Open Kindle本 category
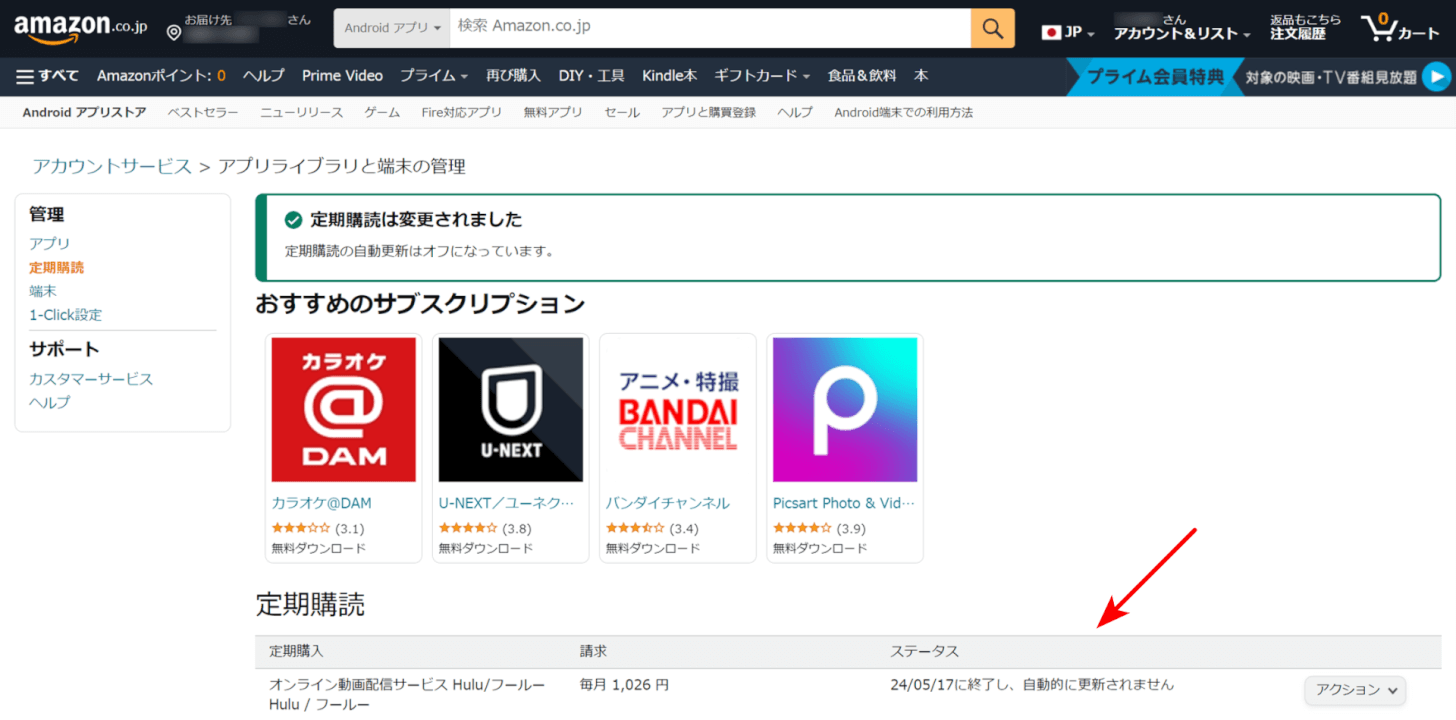 (x=669, y=76)
